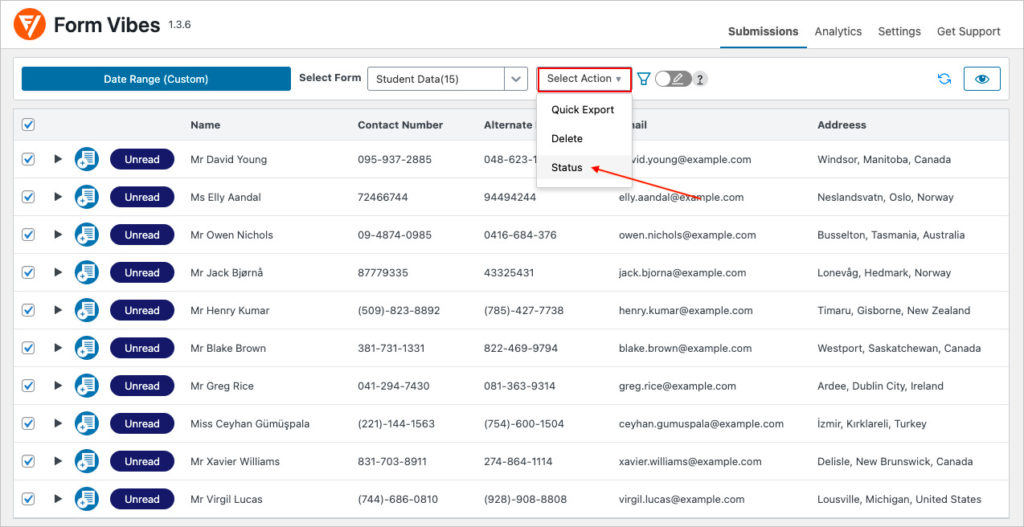Click the Form Vibes logo

29,25
